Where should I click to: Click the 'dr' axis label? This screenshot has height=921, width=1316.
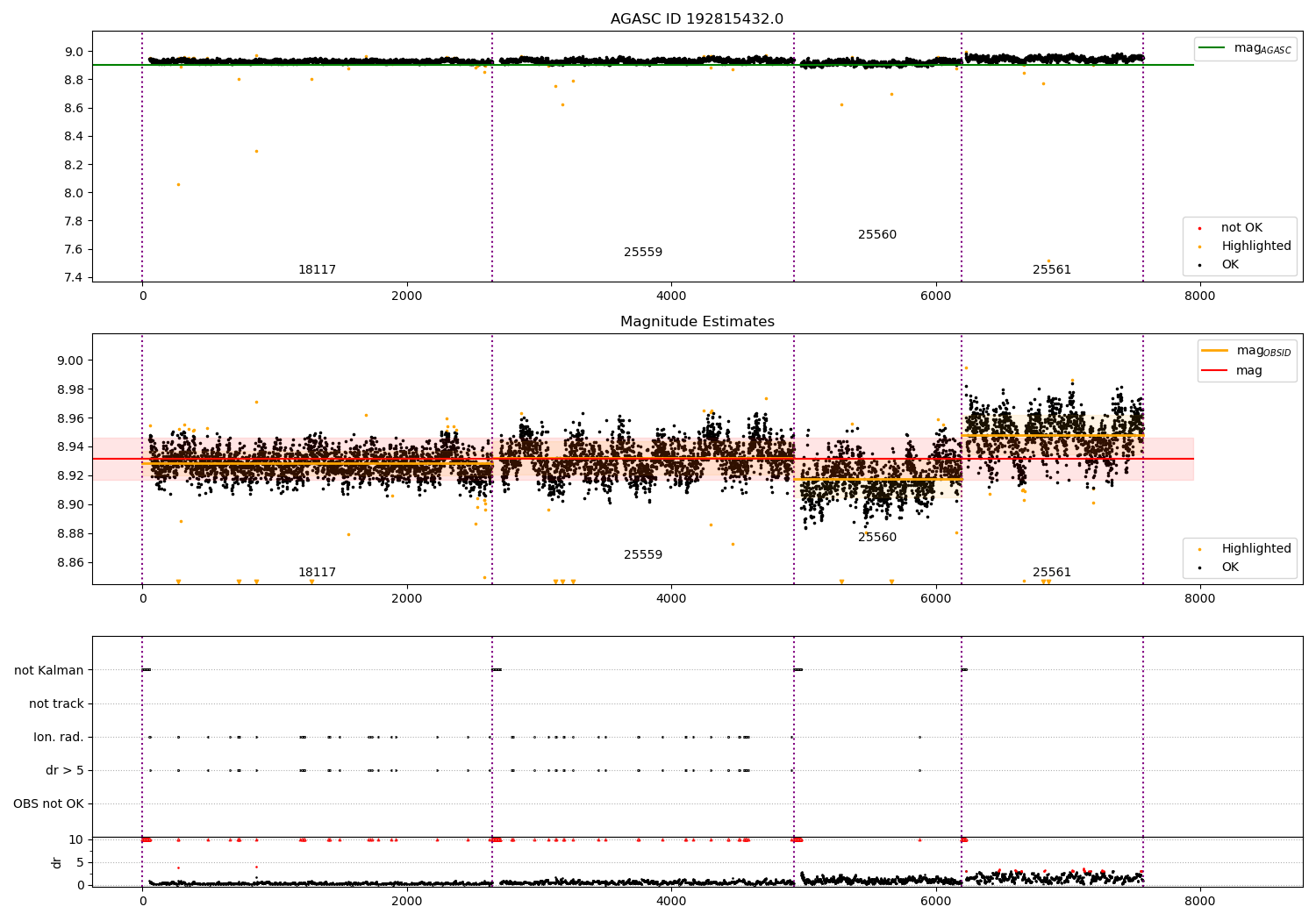(57, 862)
